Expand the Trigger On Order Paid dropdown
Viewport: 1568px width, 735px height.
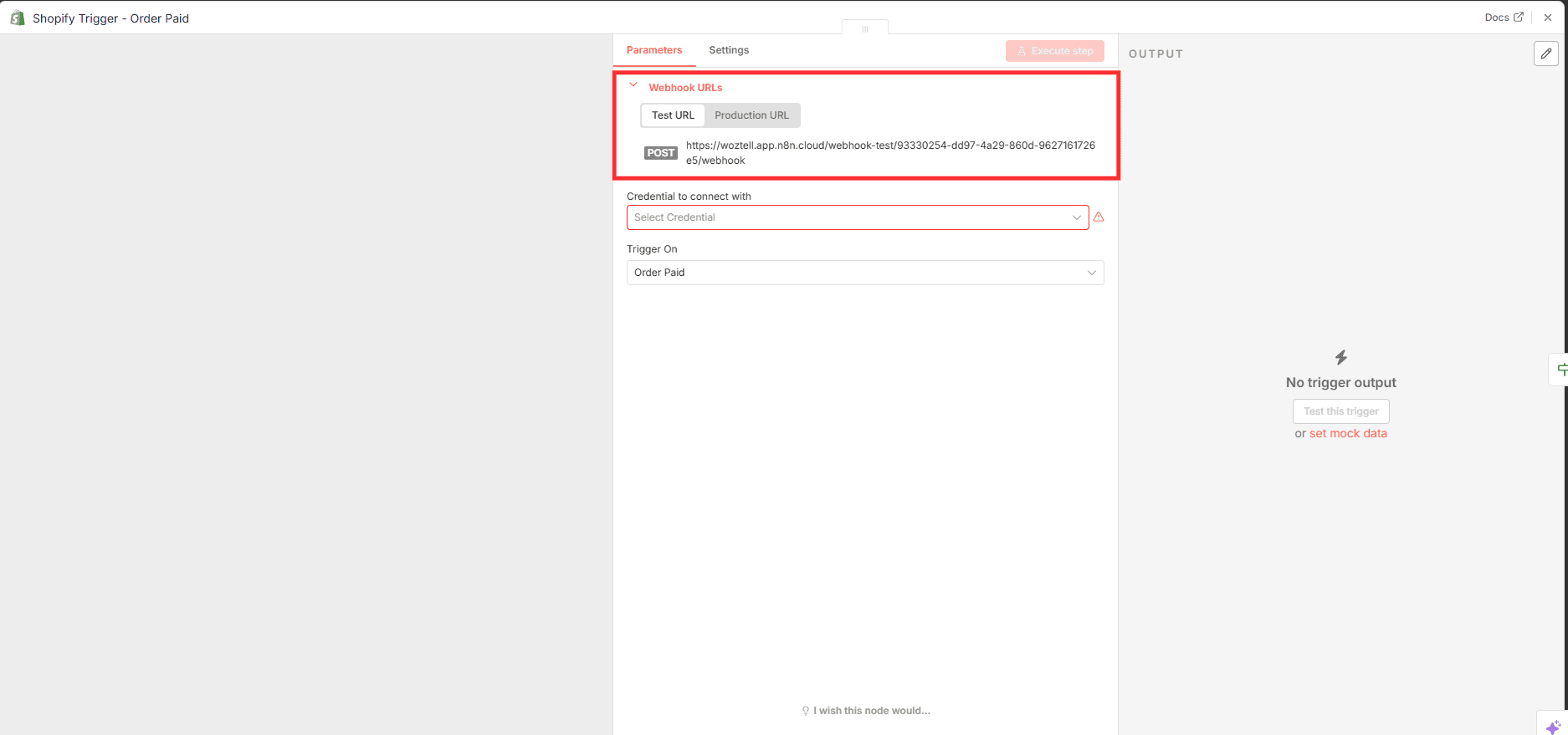pyautogui.click(x=864, y=273)
